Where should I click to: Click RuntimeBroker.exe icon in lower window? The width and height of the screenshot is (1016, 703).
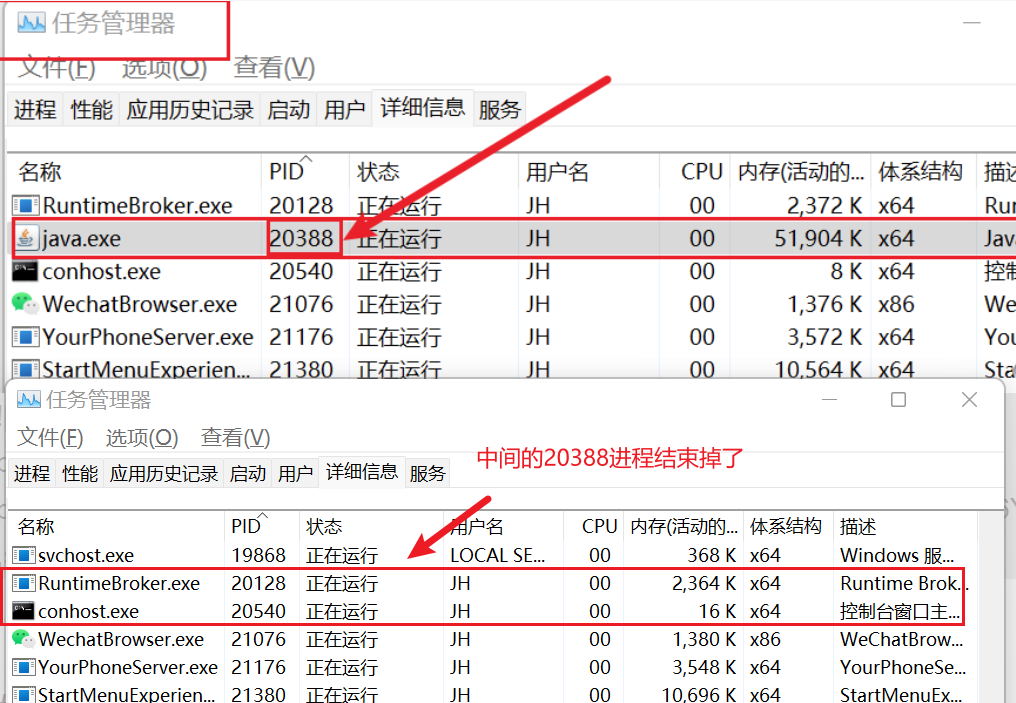24,583
